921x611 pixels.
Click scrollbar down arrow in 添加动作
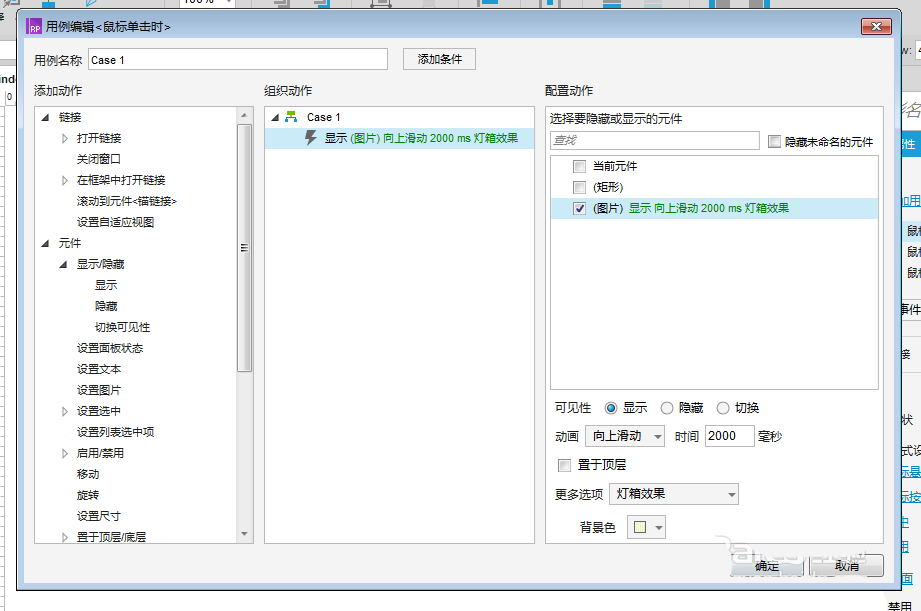244,534
